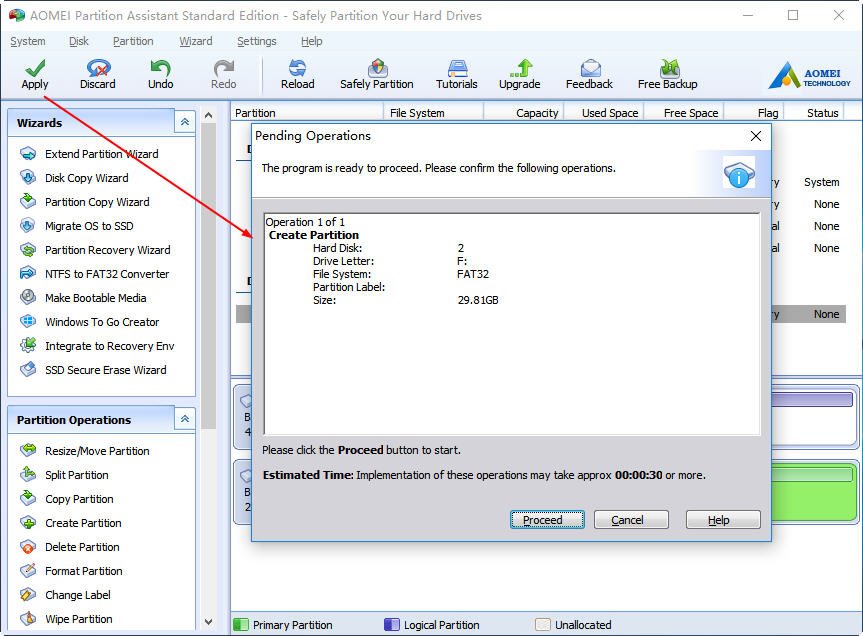Viewport: 863px width, 636px height.
Task: Open Feedback from the toolbar
Action: [x=589, y=74]
